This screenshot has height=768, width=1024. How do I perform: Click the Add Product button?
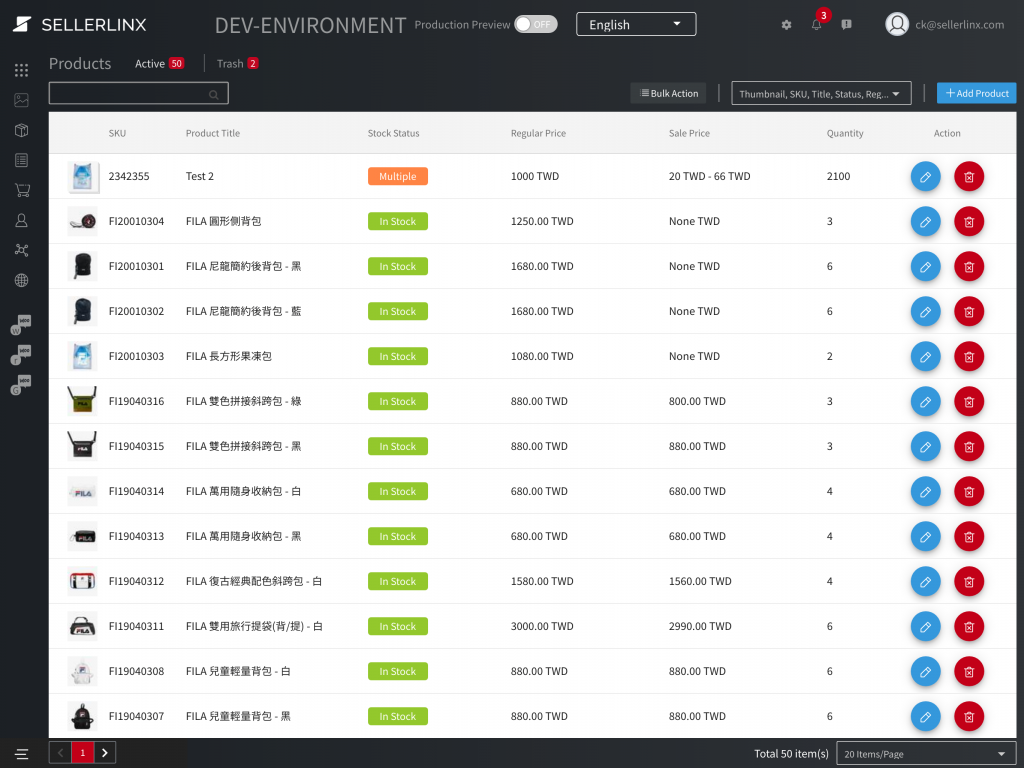click(976, 93)
